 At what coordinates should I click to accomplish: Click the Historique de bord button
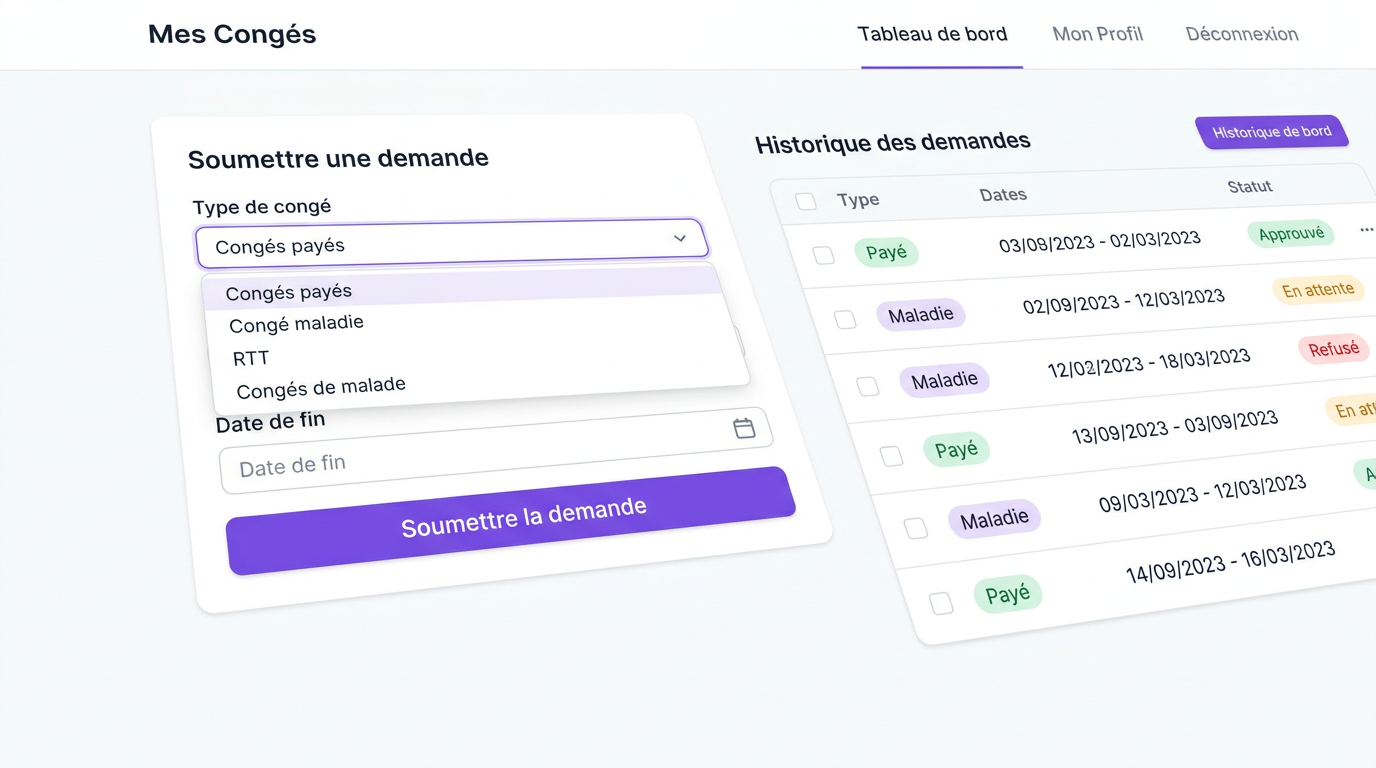tap(1272, 132)
